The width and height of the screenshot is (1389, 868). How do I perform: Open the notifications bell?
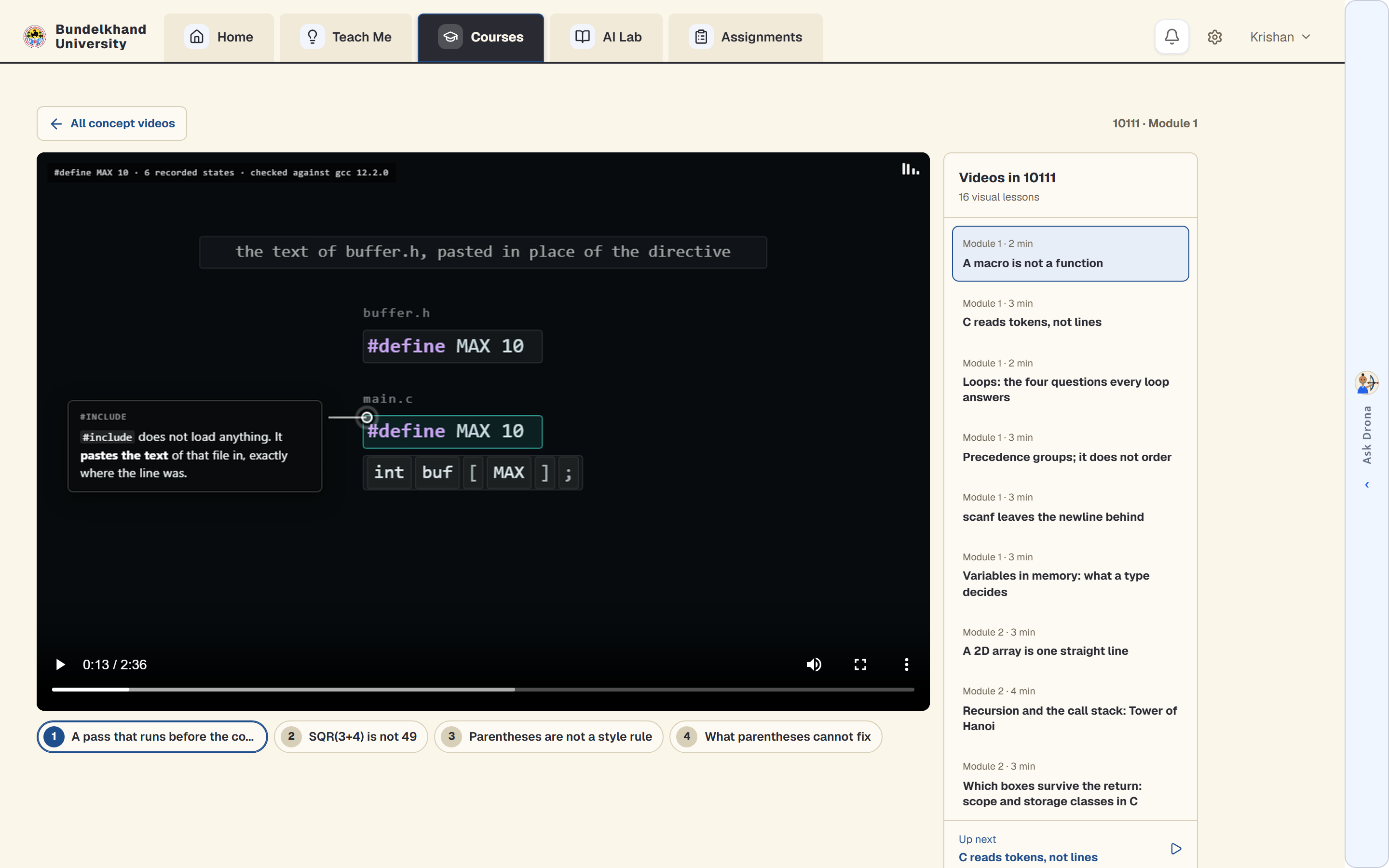(x=1171, y=37)
